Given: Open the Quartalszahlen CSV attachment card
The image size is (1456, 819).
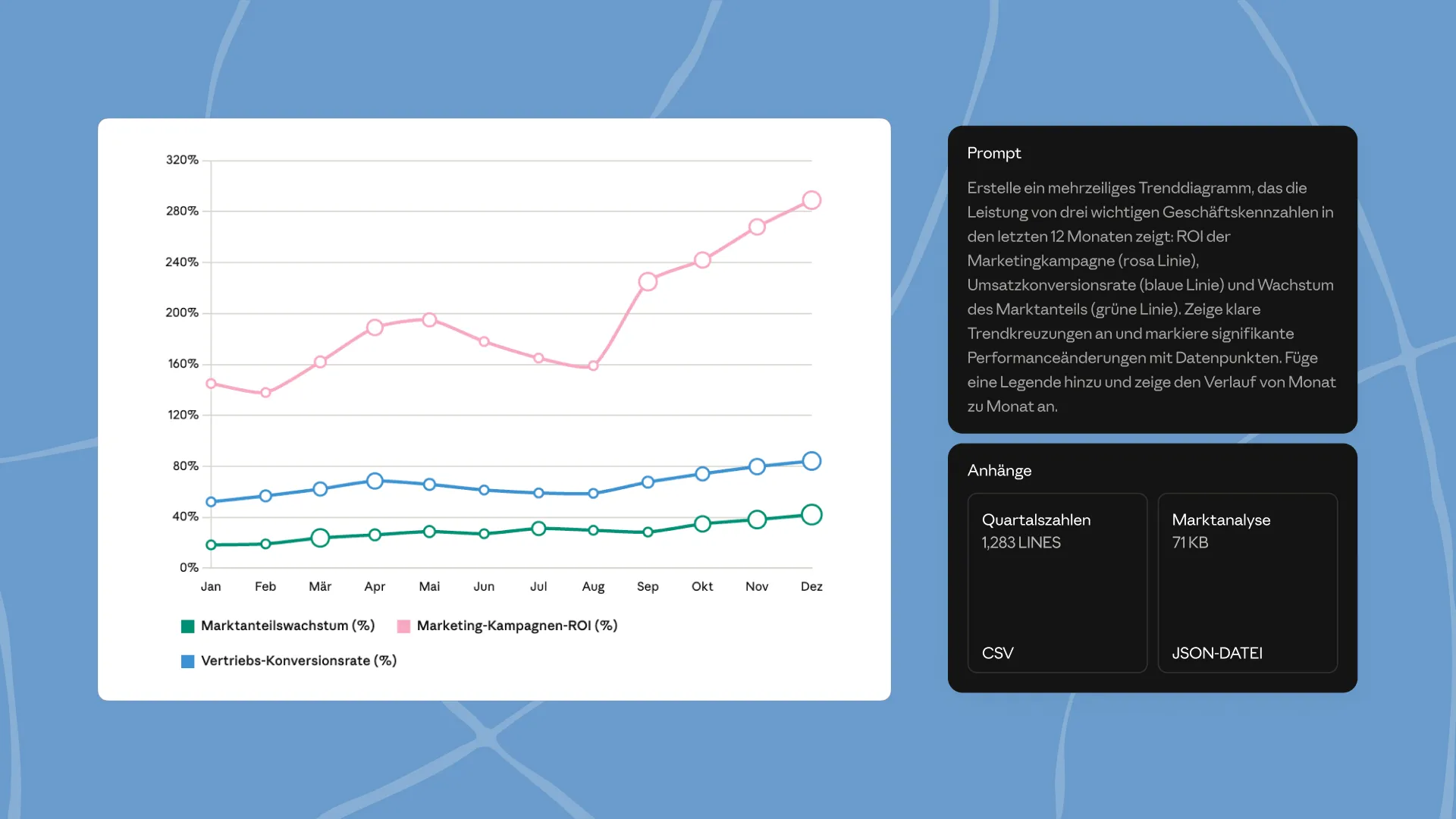Looking at the screenshot, I should [x=1057, y=582].
